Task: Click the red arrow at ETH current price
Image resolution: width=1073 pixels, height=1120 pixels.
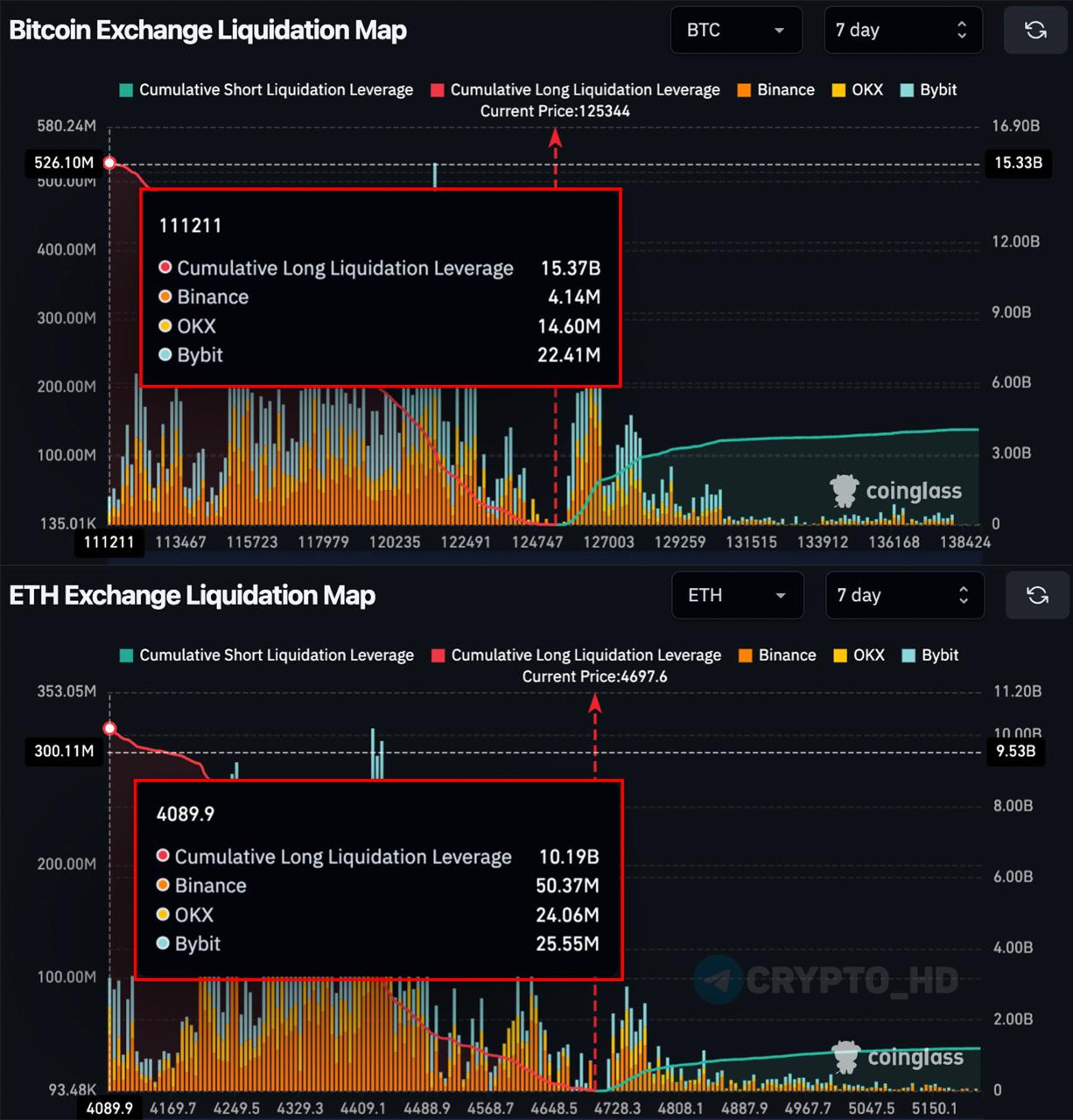Action: [595, 703]
